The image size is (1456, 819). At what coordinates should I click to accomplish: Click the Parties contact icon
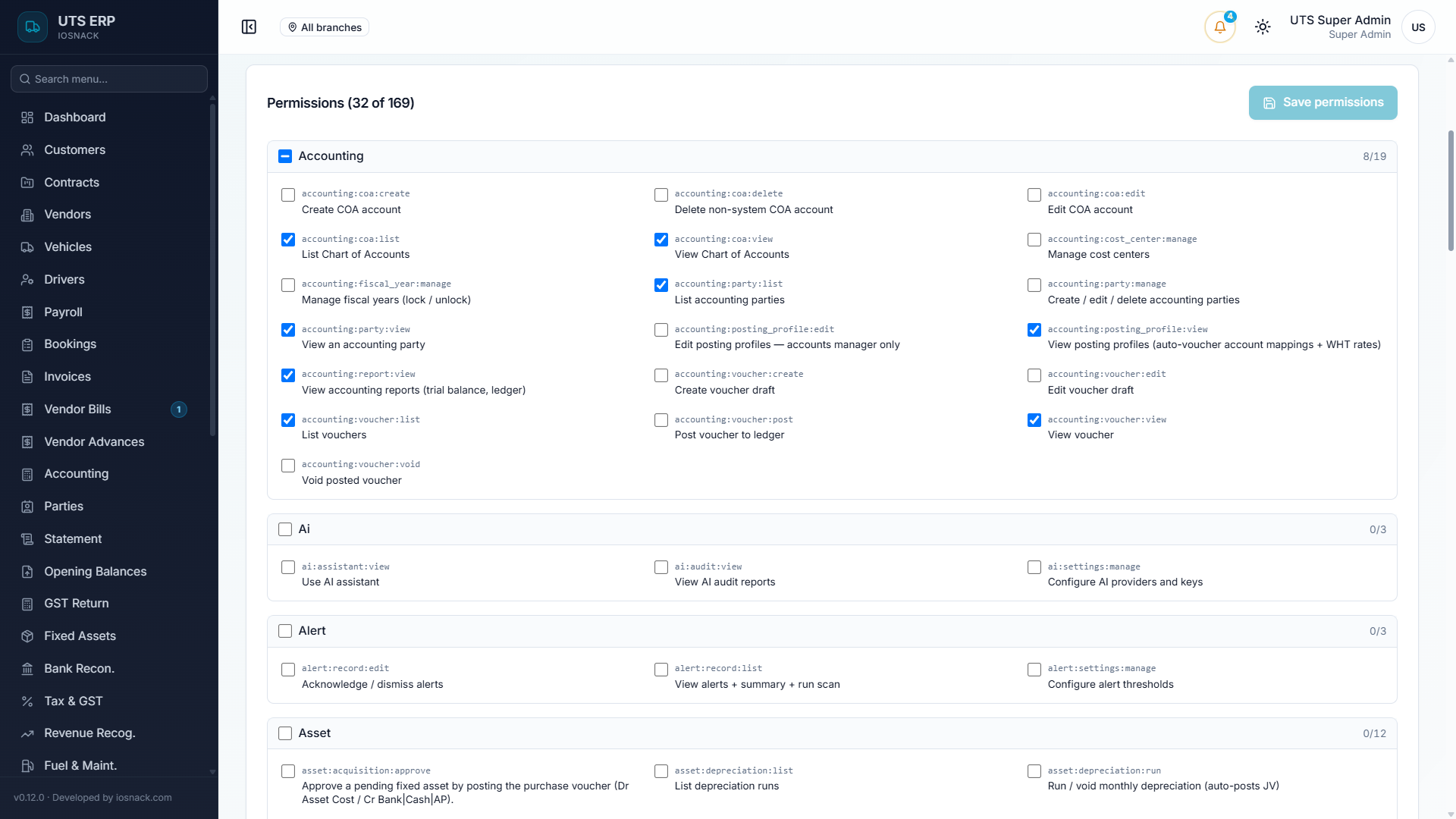click(27, 507)
